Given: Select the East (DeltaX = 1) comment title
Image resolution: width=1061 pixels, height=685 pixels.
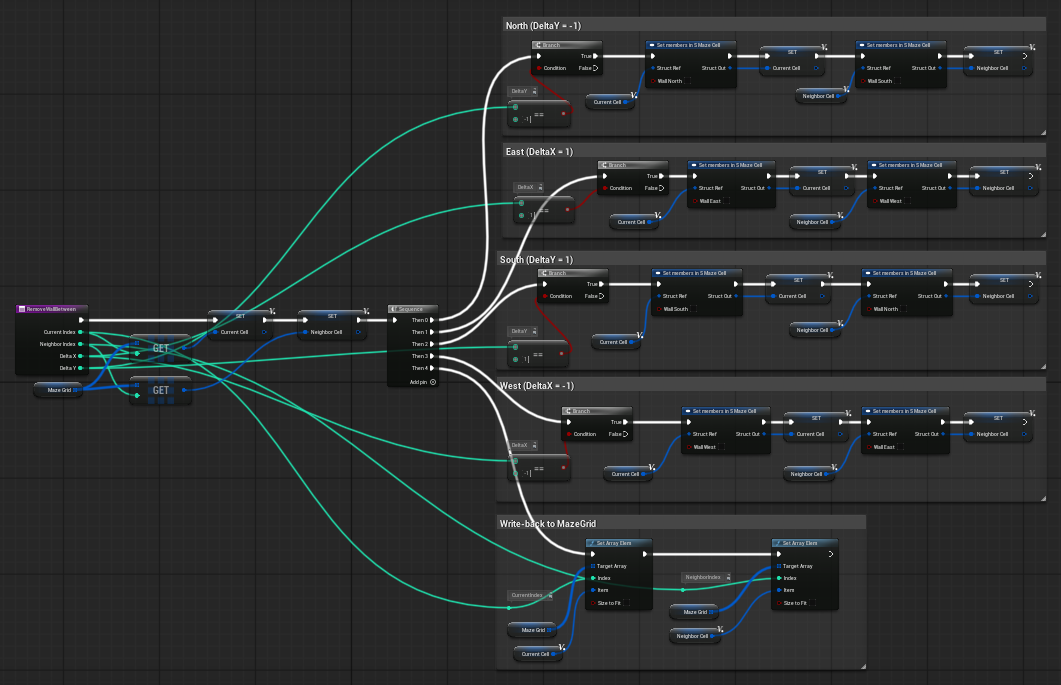Looking at the screenshot, I should [539, 152].
